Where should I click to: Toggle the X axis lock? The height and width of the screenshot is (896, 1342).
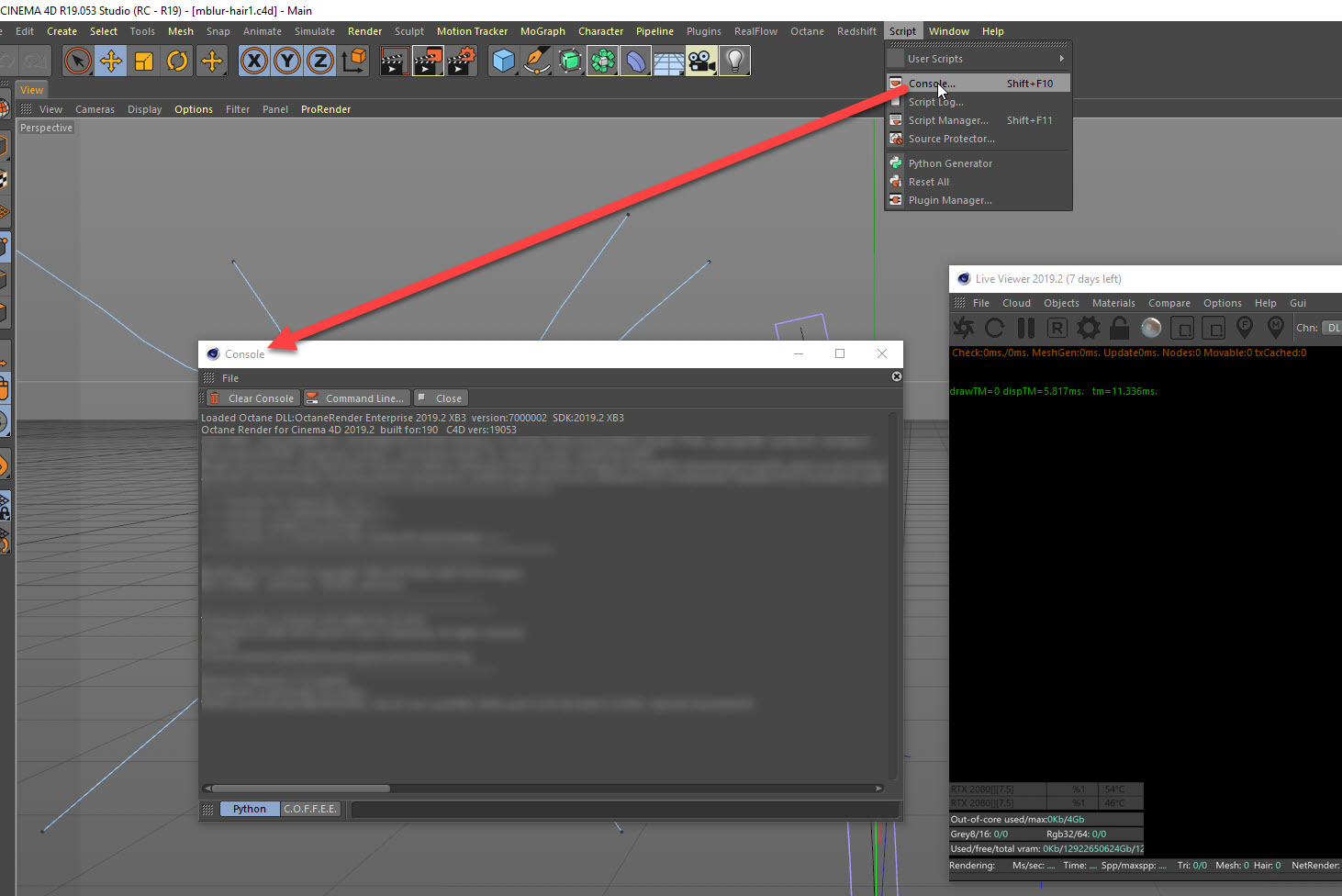click(254, 62)
